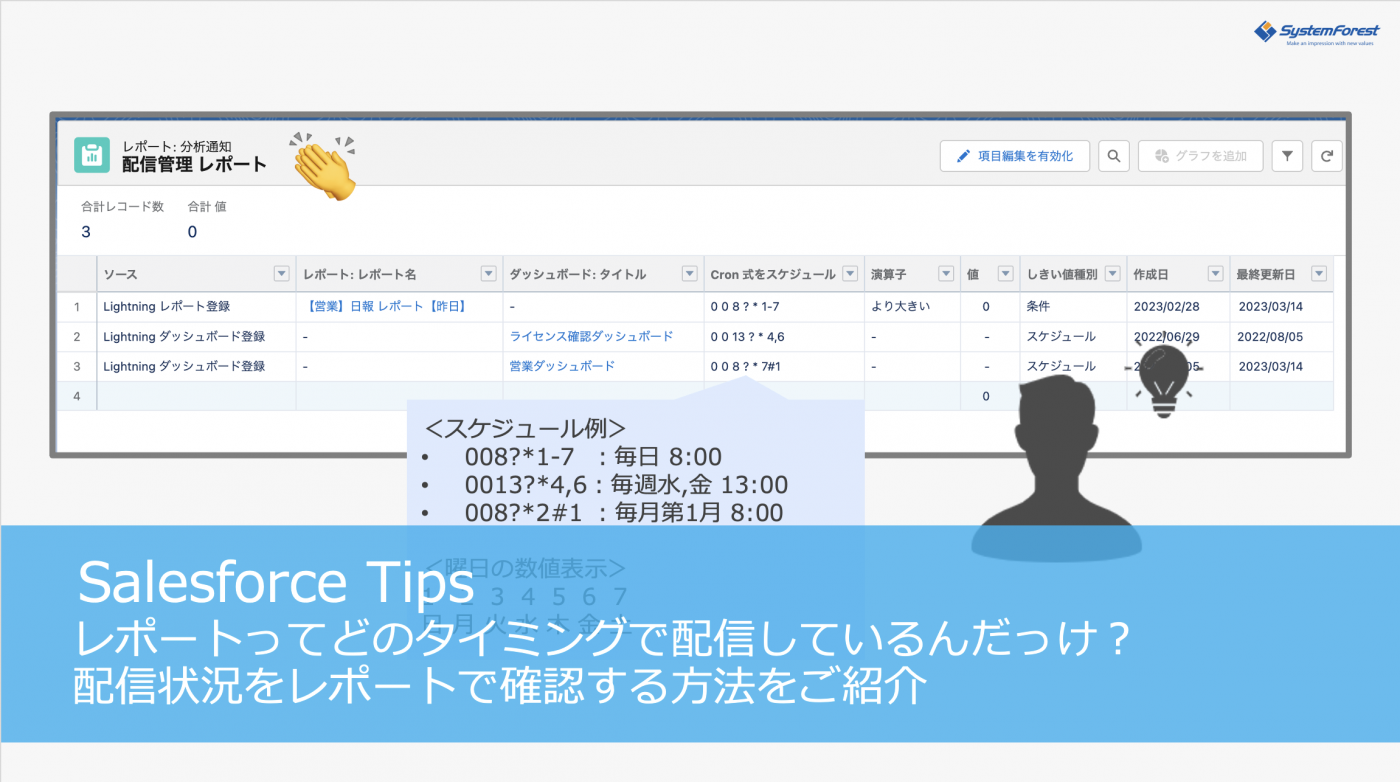Open the 営業ダッシュボード link

(x=562, y=366)
